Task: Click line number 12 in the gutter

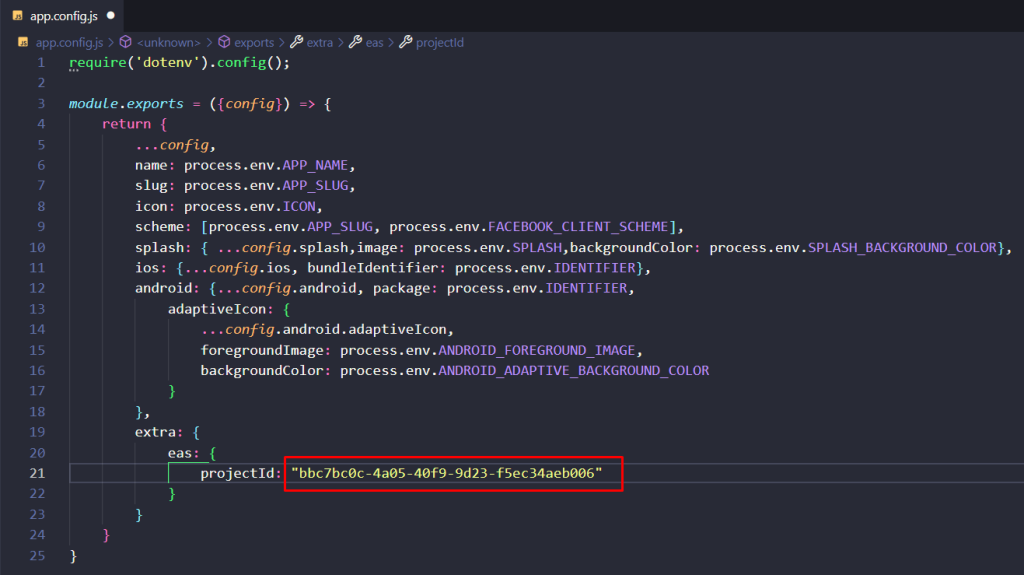Action: point(37,288)
